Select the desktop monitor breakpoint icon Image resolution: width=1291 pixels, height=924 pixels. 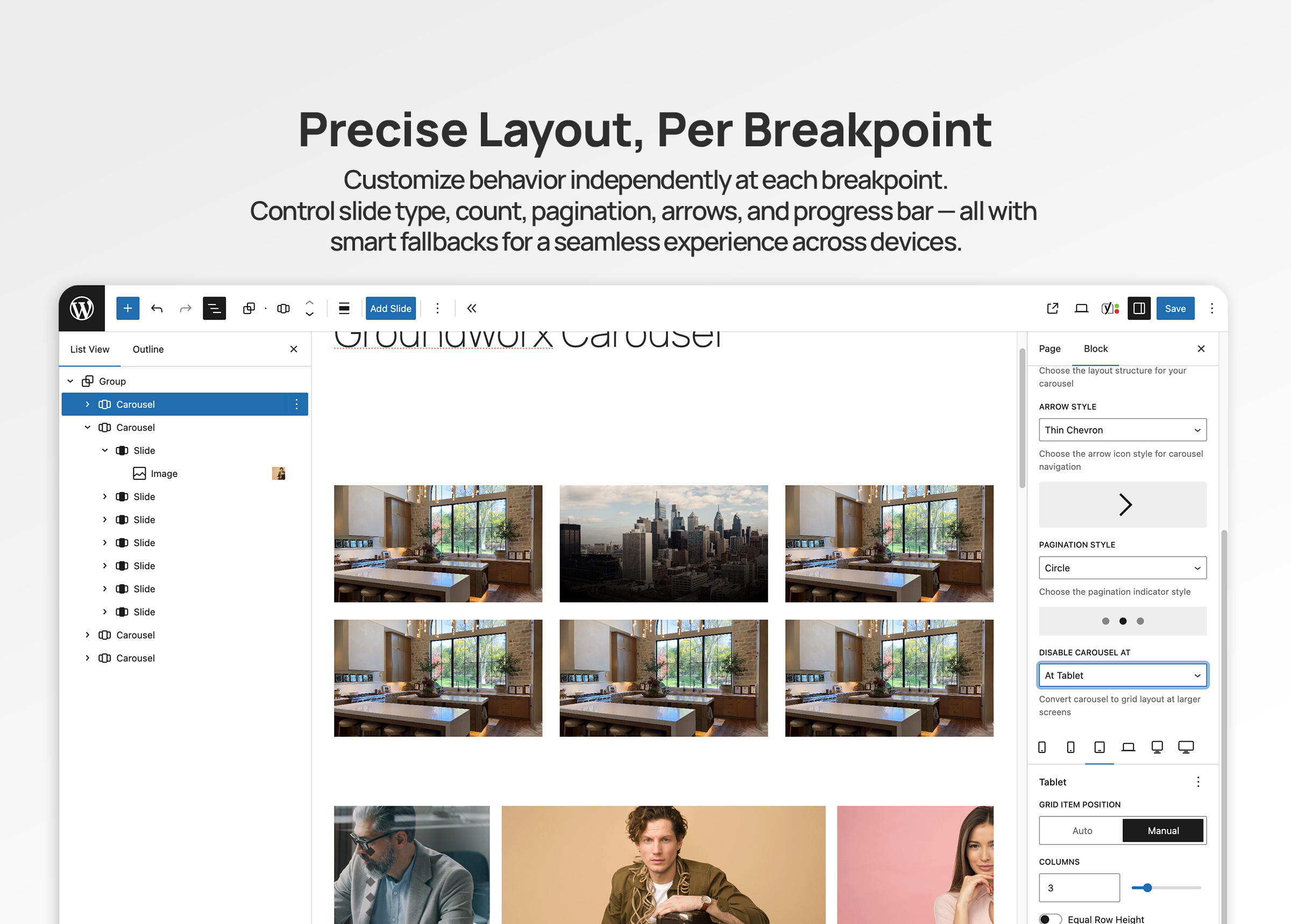(1157, 747)
